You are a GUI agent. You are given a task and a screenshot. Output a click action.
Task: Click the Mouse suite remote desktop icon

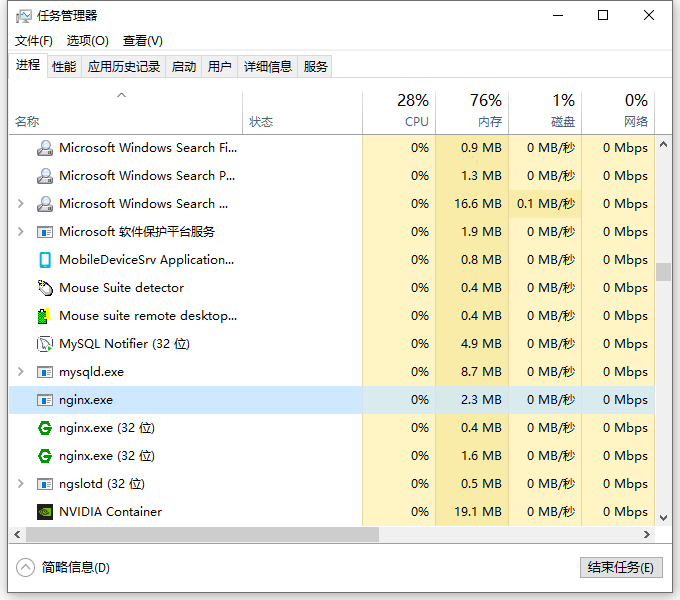(44, 316)
